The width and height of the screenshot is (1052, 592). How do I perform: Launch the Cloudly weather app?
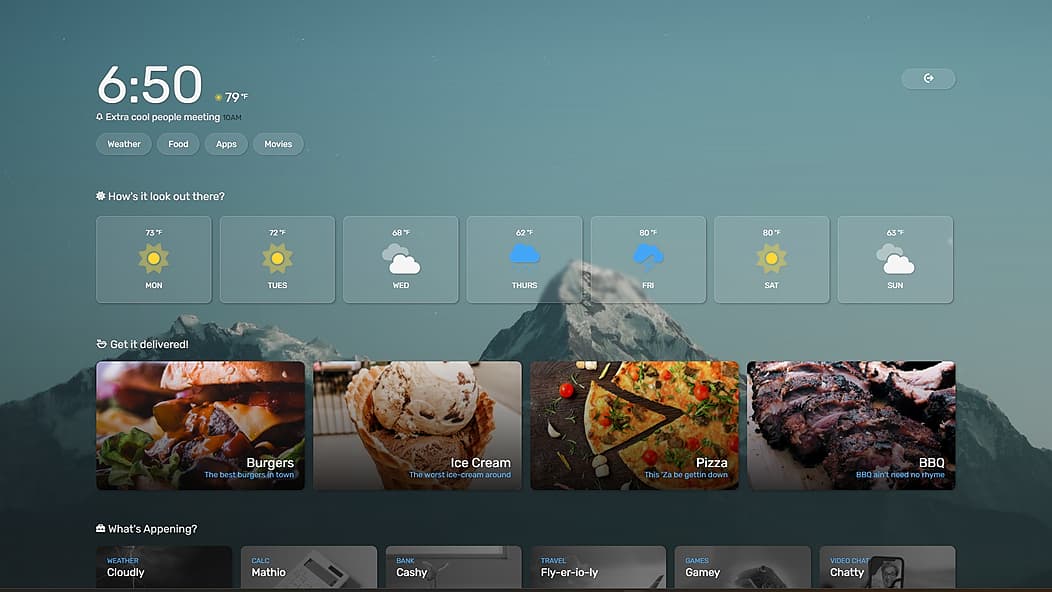click(x=164, y=570)
